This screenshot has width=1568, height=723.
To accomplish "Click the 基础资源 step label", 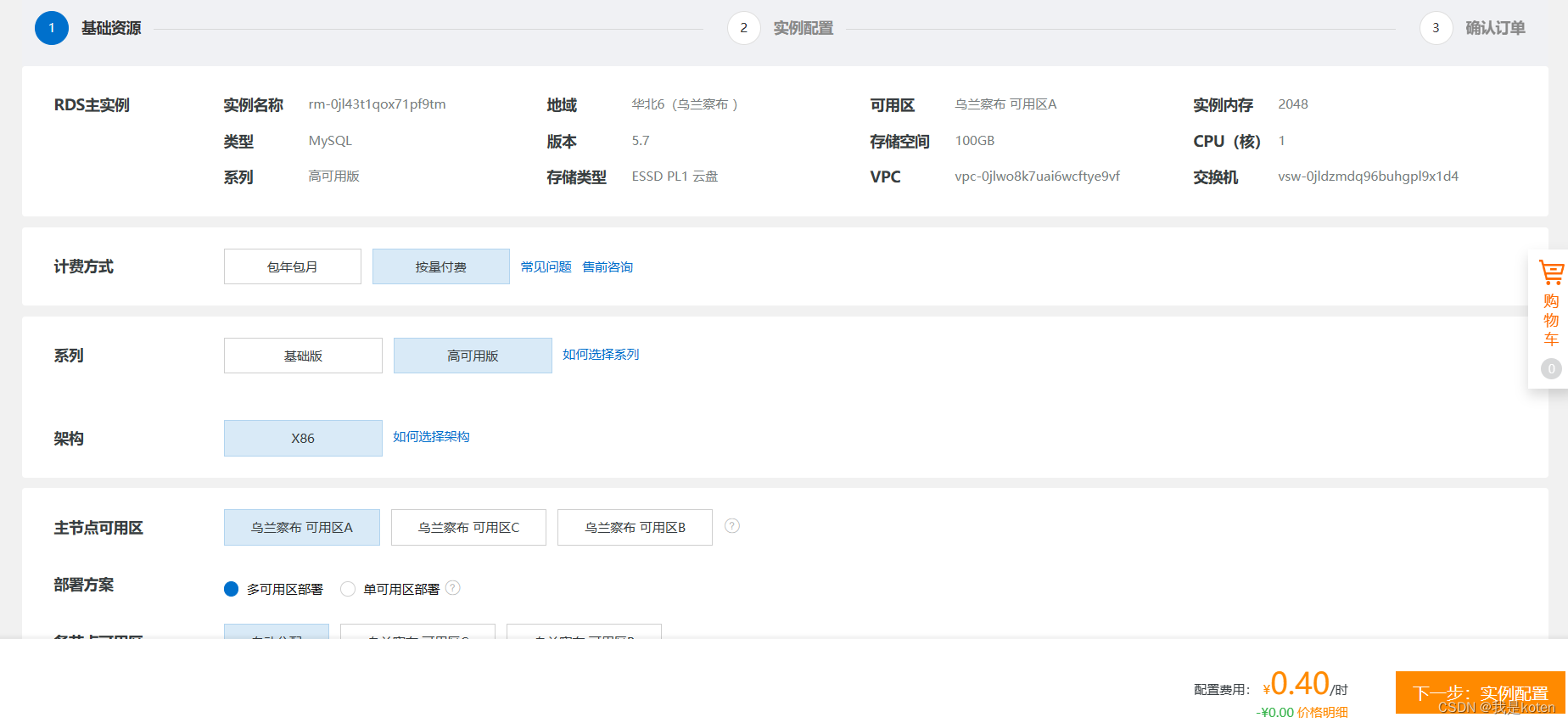I will pos(111,28).
